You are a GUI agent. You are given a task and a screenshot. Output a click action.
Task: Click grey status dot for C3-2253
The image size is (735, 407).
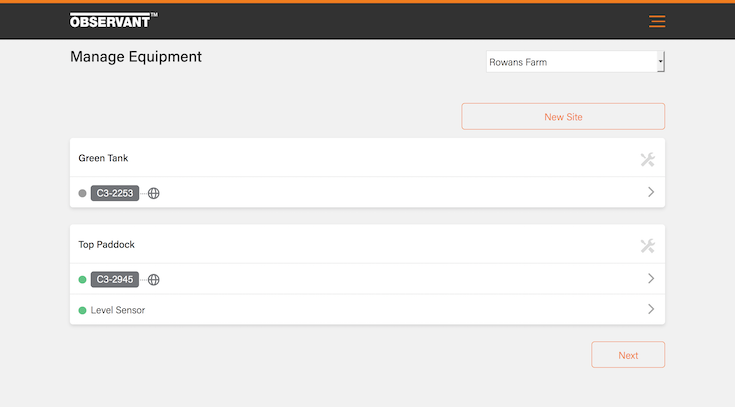point(82,193)
